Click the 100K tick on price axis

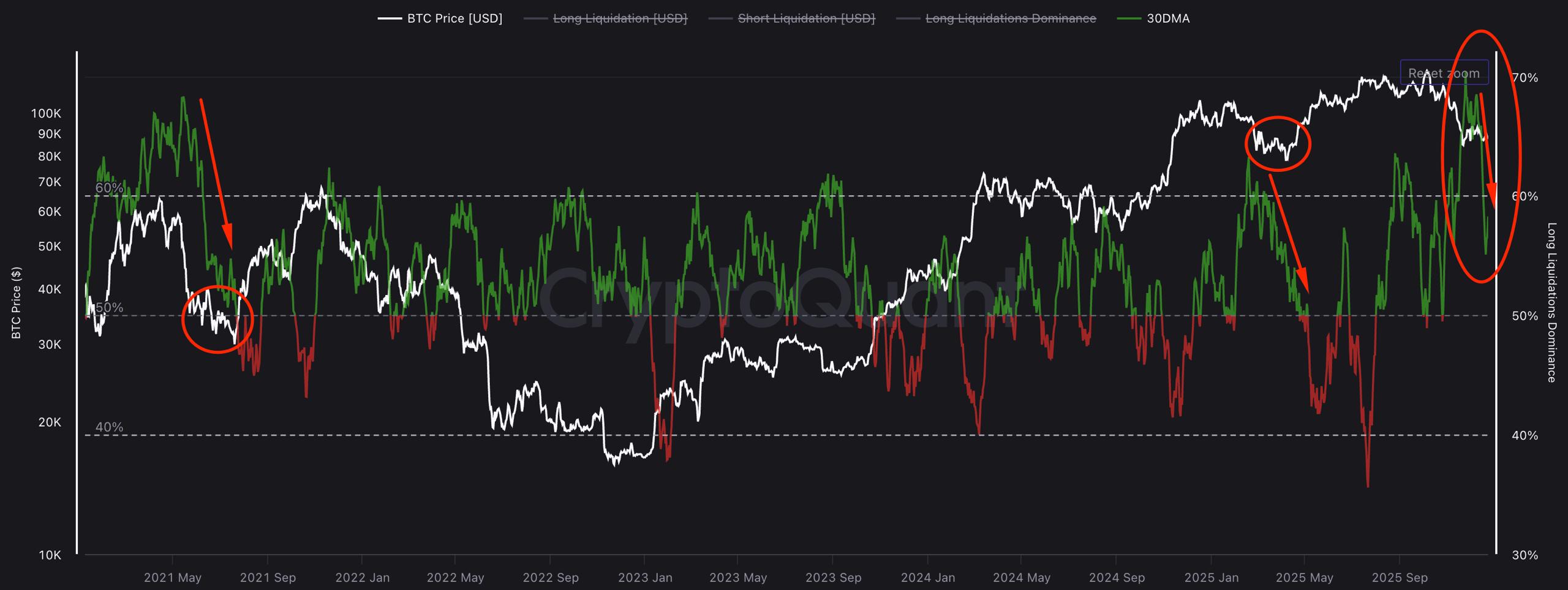click(47, 113)
